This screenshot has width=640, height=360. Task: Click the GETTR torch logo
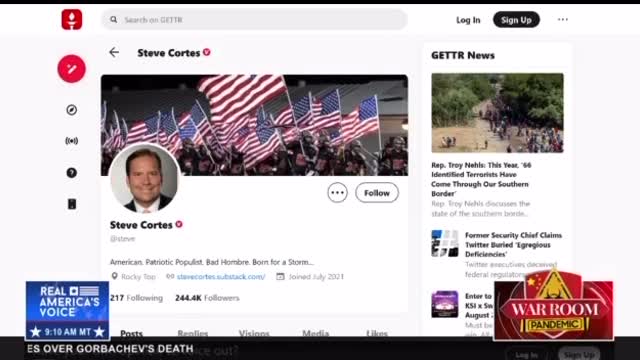pos(72,19)
